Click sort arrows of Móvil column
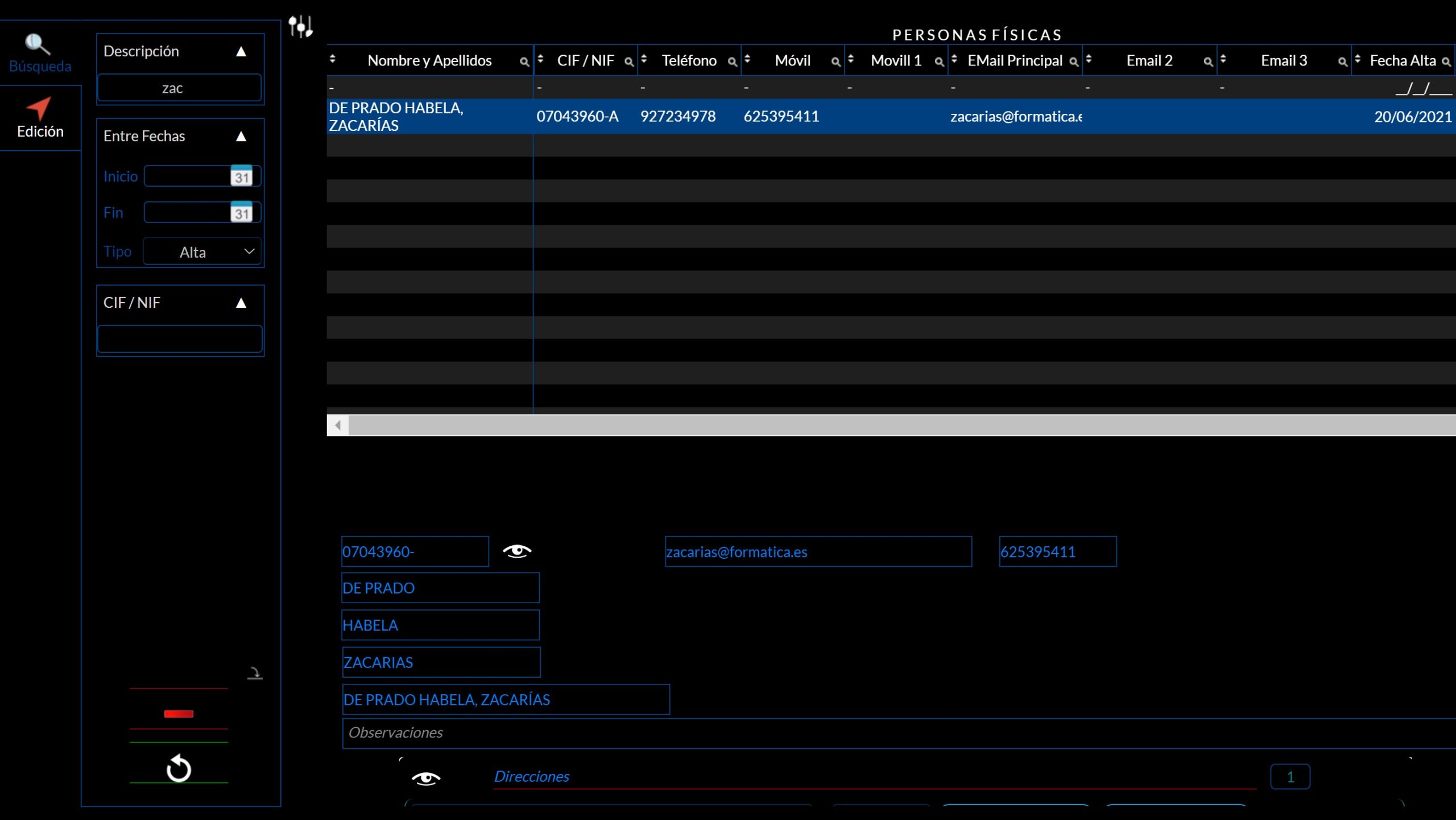 point(748,59)
